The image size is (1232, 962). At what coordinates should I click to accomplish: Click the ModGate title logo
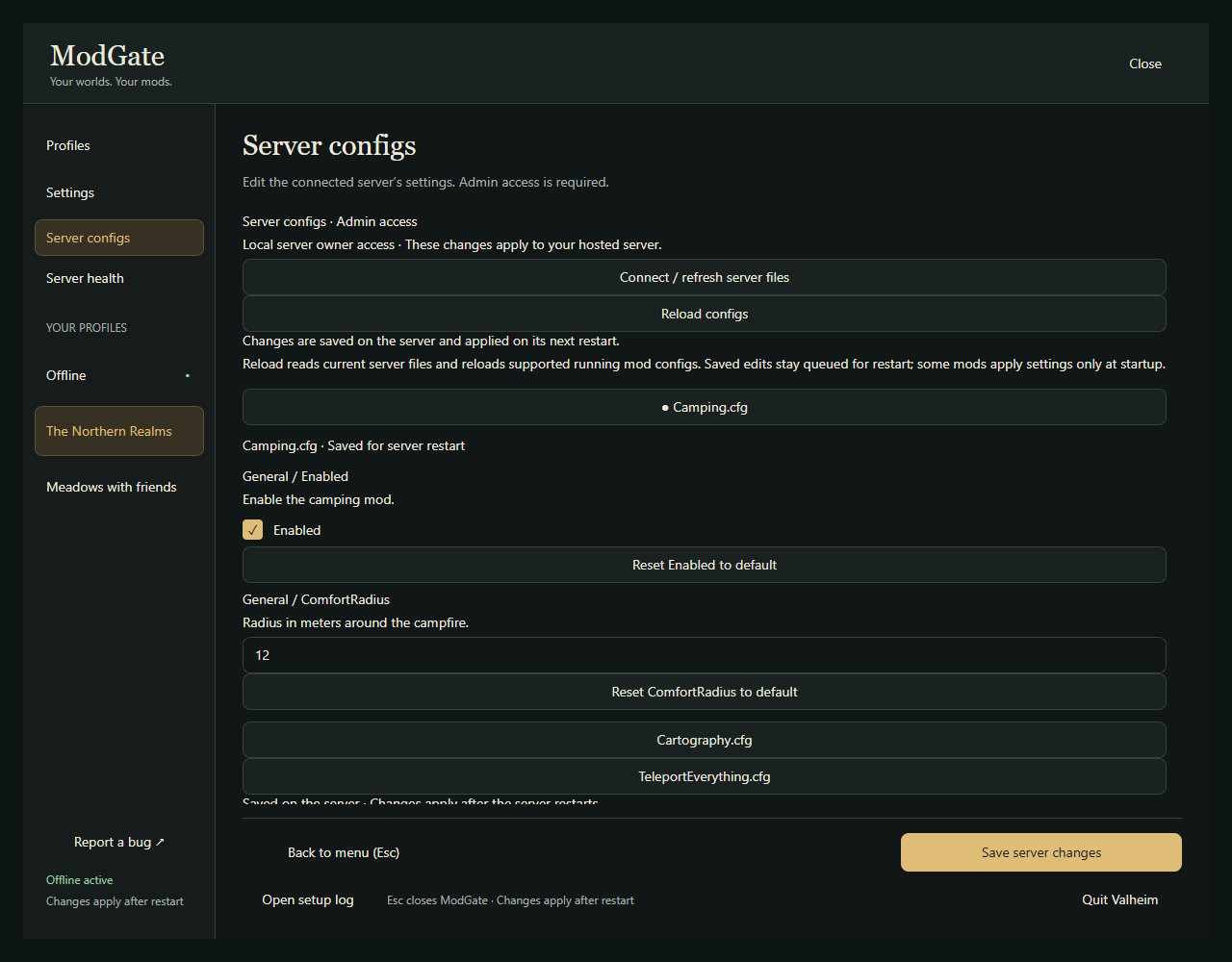click(x=107, y=56)
